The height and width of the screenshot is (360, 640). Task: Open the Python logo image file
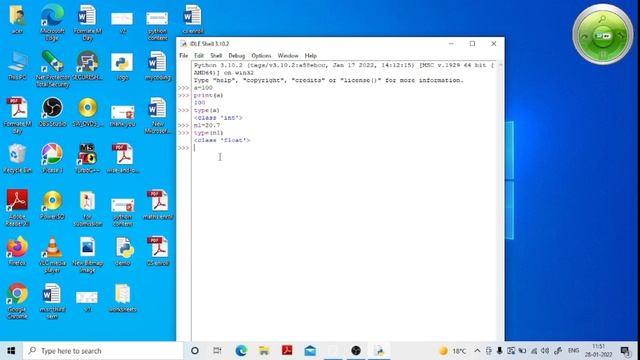(122, 66)
